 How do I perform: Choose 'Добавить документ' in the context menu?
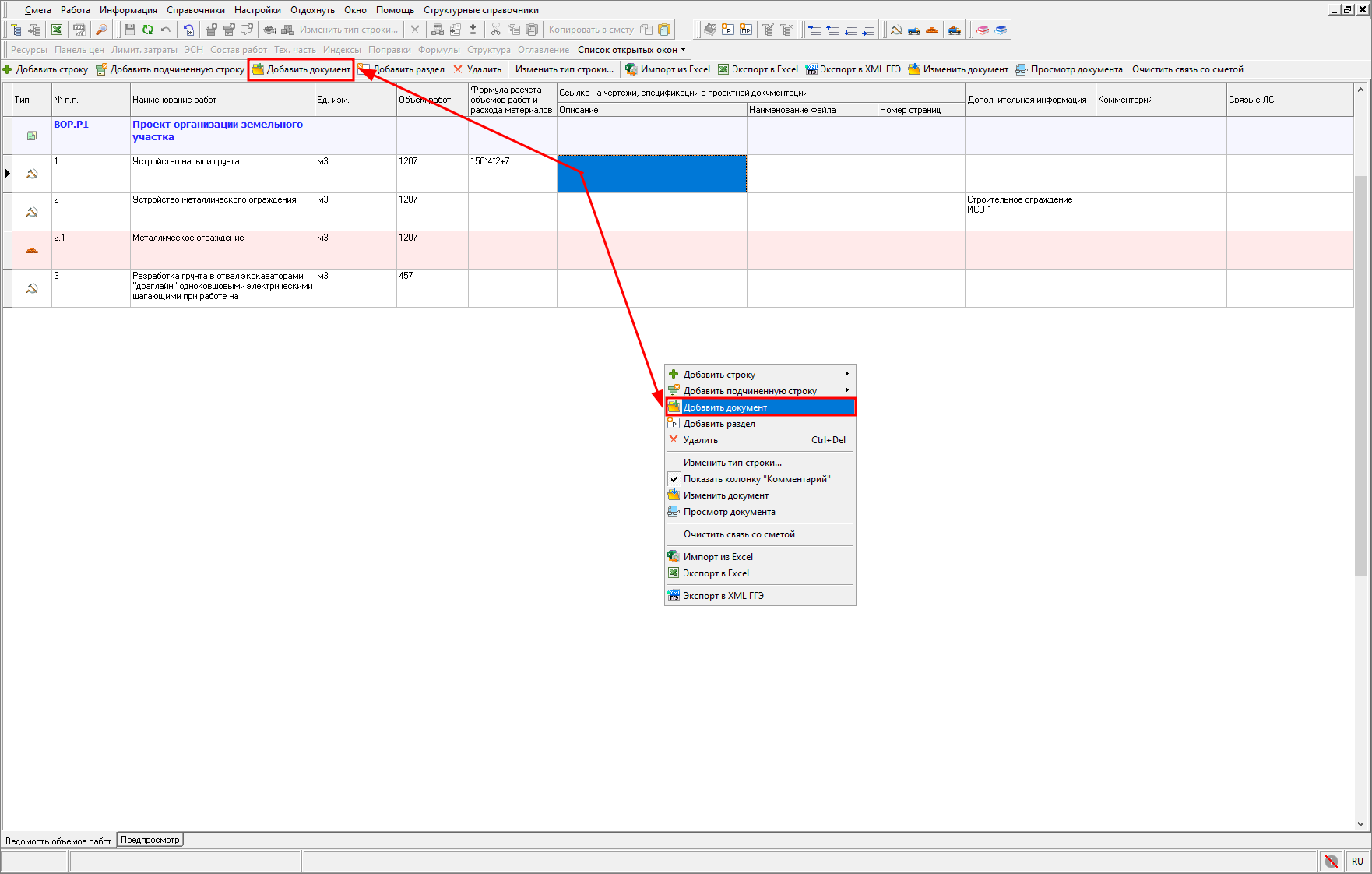(760, 407)
